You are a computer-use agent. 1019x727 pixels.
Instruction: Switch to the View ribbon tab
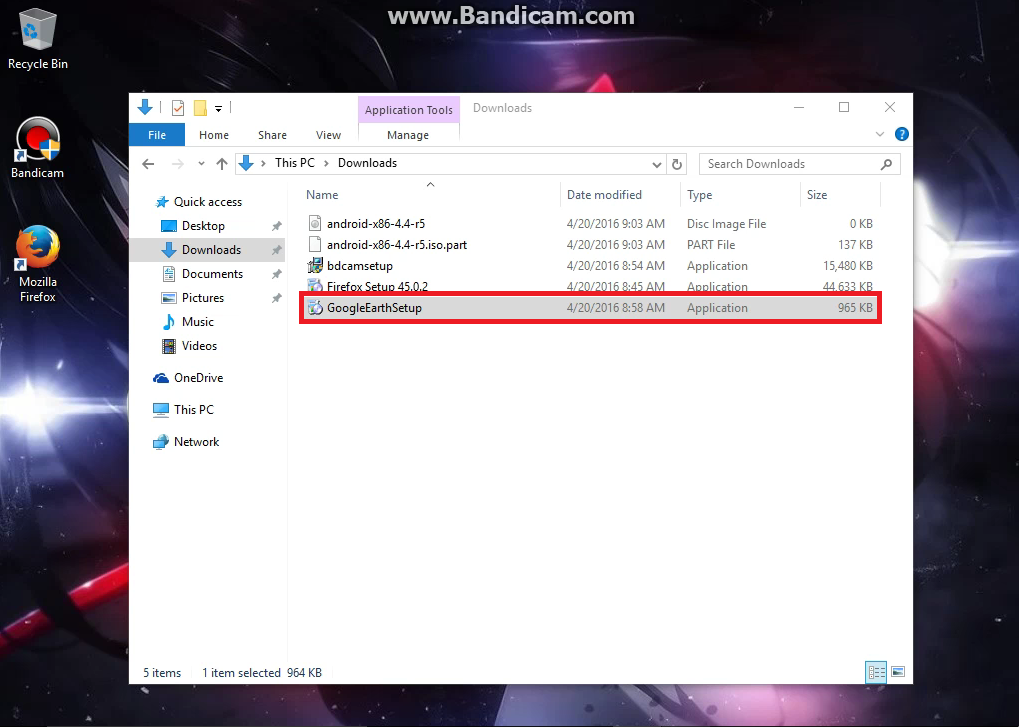pyautogui.click(x=328, y=135)
